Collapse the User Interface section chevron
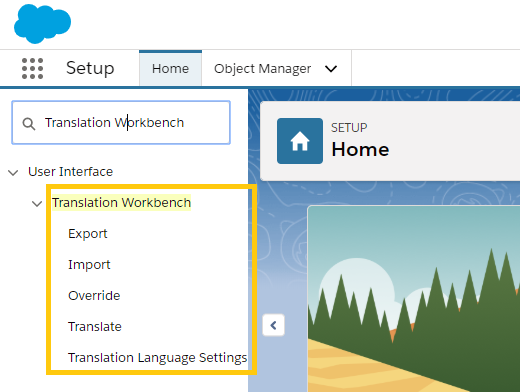 pyautogui.click(x=13, y=173)
